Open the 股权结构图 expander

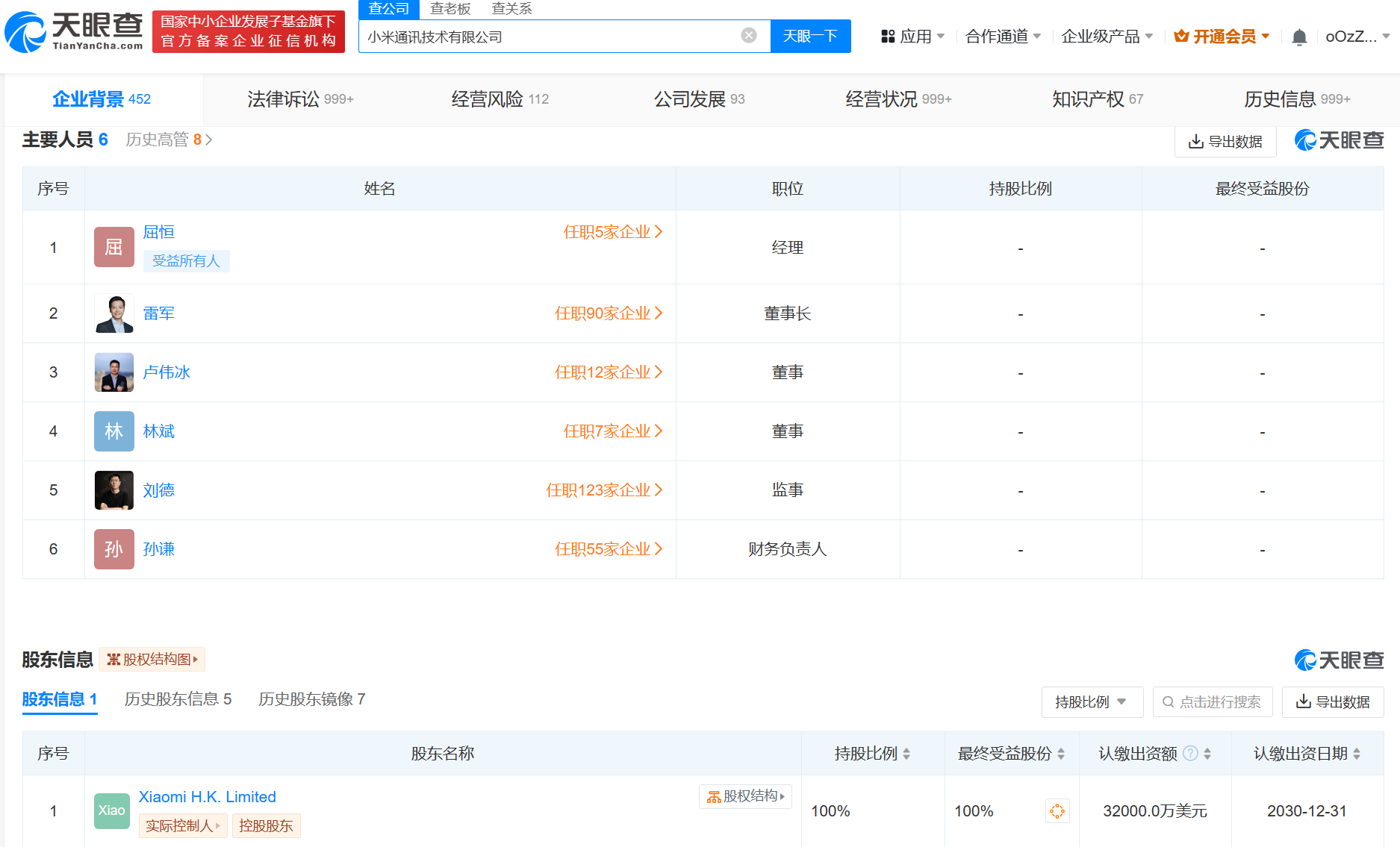pyautogui.click(x=152, y=660)
